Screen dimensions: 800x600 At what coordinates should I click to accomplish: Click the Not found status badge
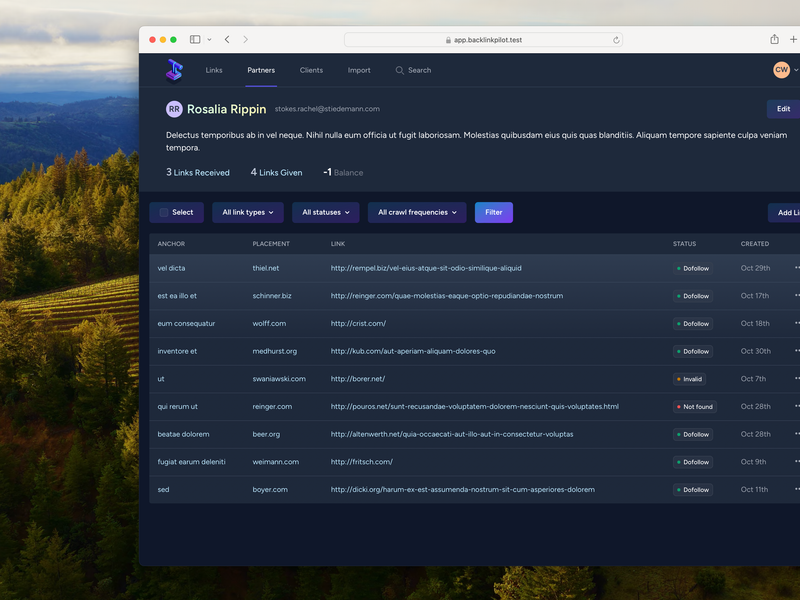point(695,407)
